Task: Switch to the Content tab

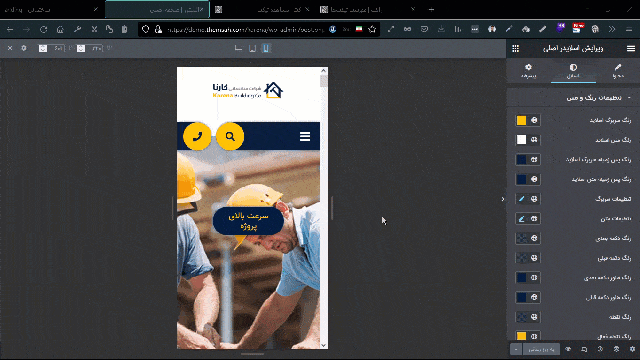Action: coord(618,71)
